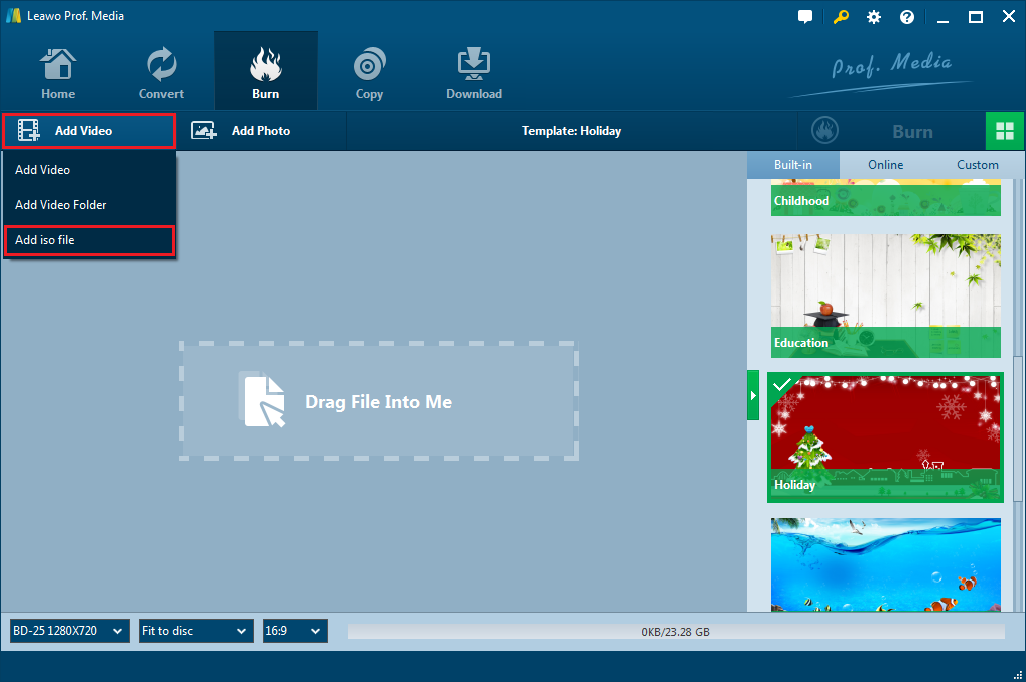This screenshot has width=1026, height=682.
Task: Select the Burn module tab
Action: pos(266,73)
